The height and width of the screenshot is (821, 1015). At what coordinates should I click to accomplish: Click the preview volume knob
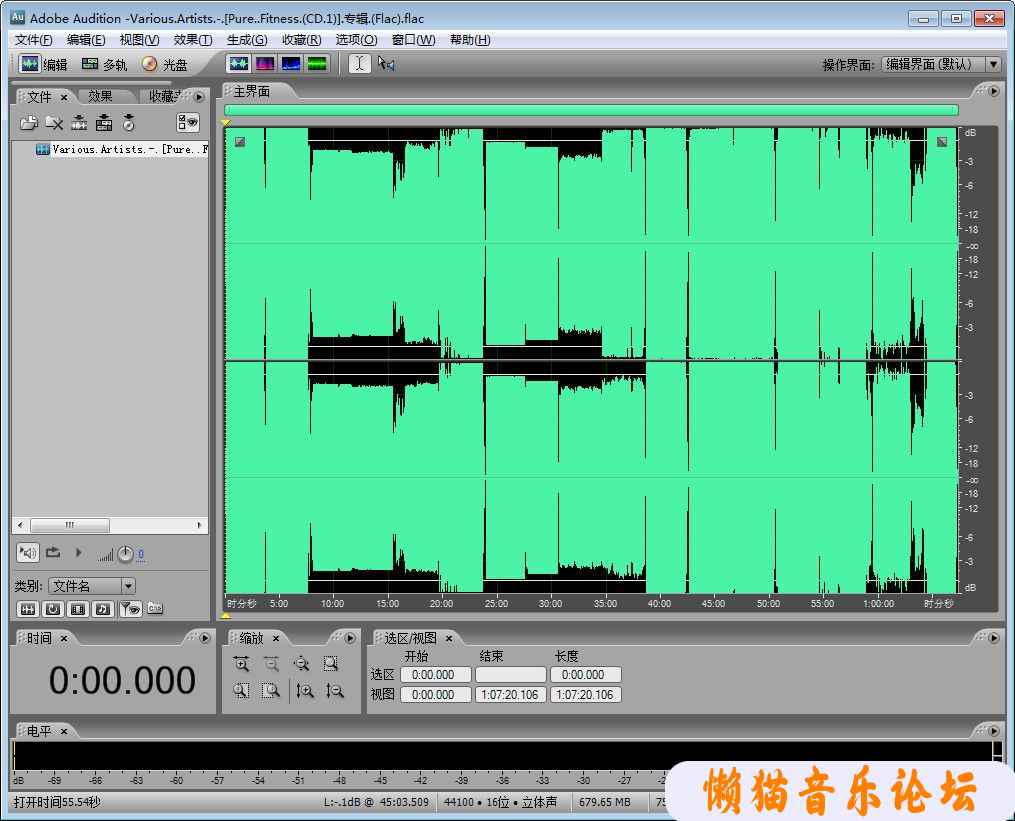click(x=126, y=554)
